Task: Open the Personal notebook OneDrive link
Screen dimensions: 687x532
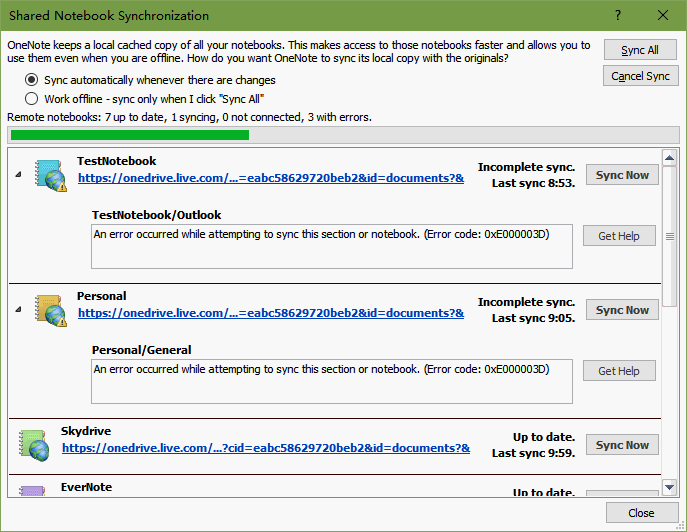Action: [x=271, y=313]
